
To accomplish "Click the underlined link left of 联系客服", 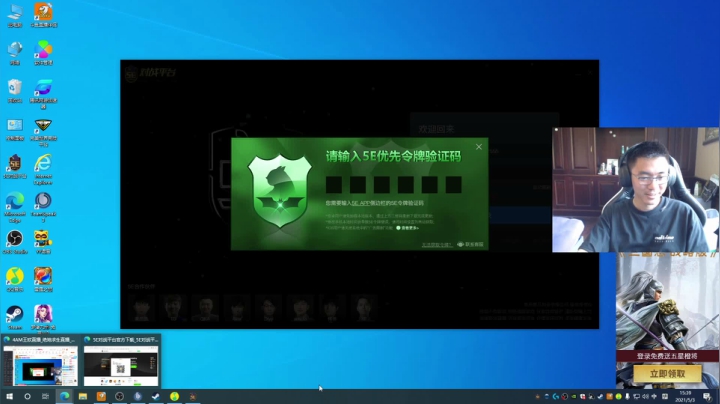I will [x=437, y=245].
